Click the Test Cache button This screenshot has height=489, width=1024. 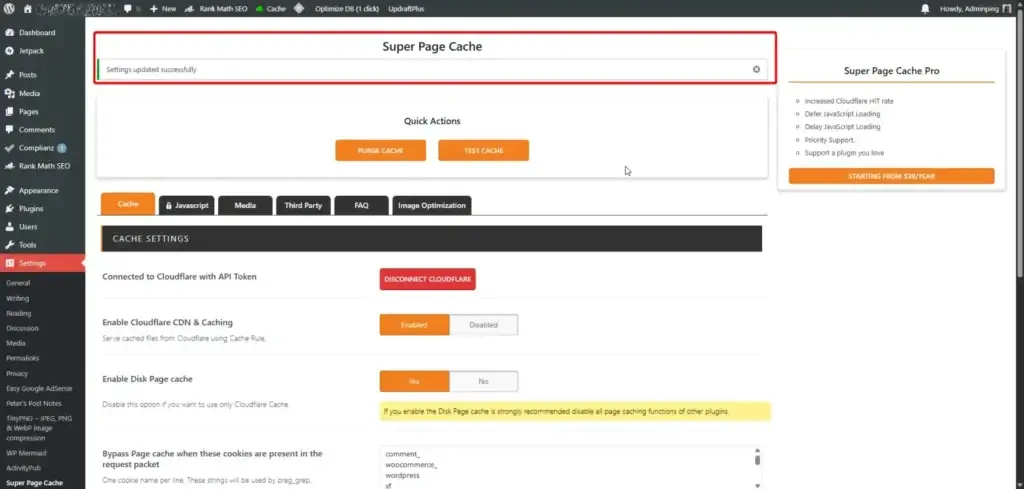483,150
